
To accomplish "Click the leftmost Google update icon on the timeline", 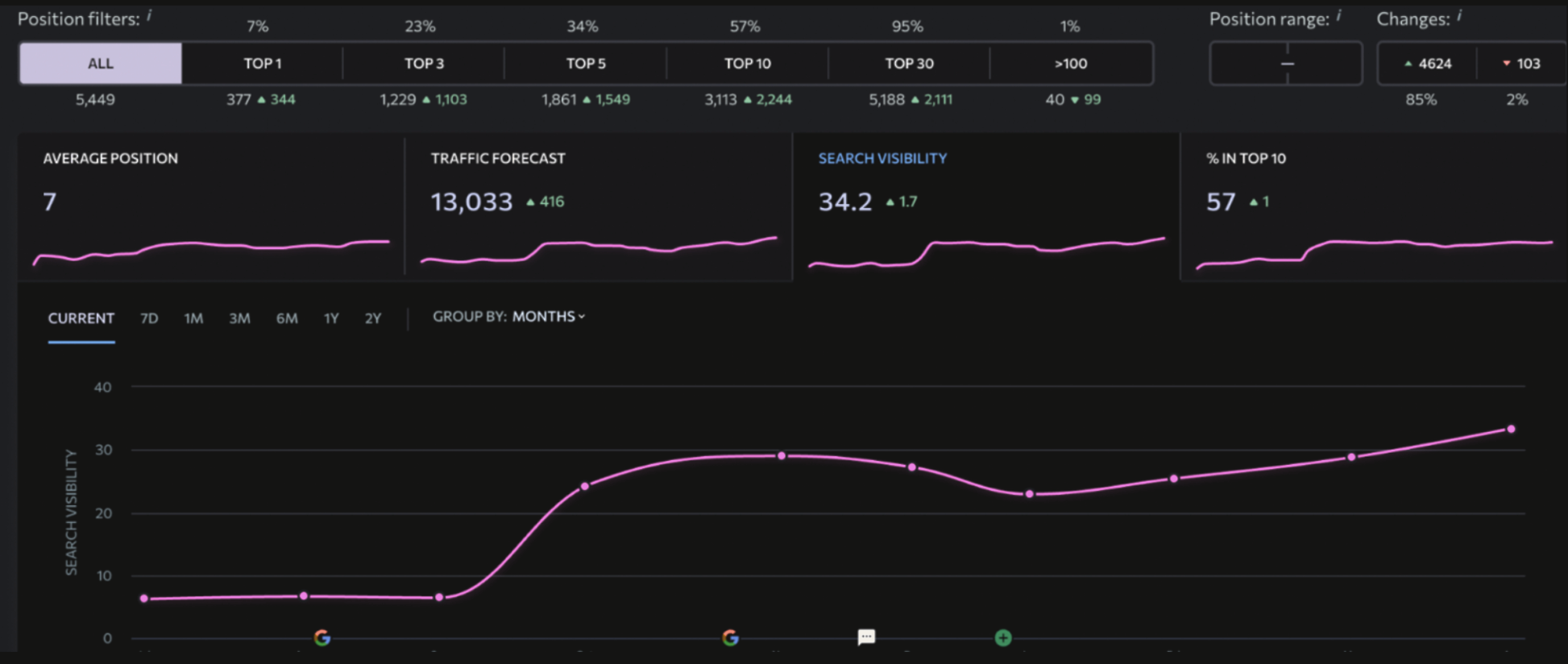I will 322,637.
